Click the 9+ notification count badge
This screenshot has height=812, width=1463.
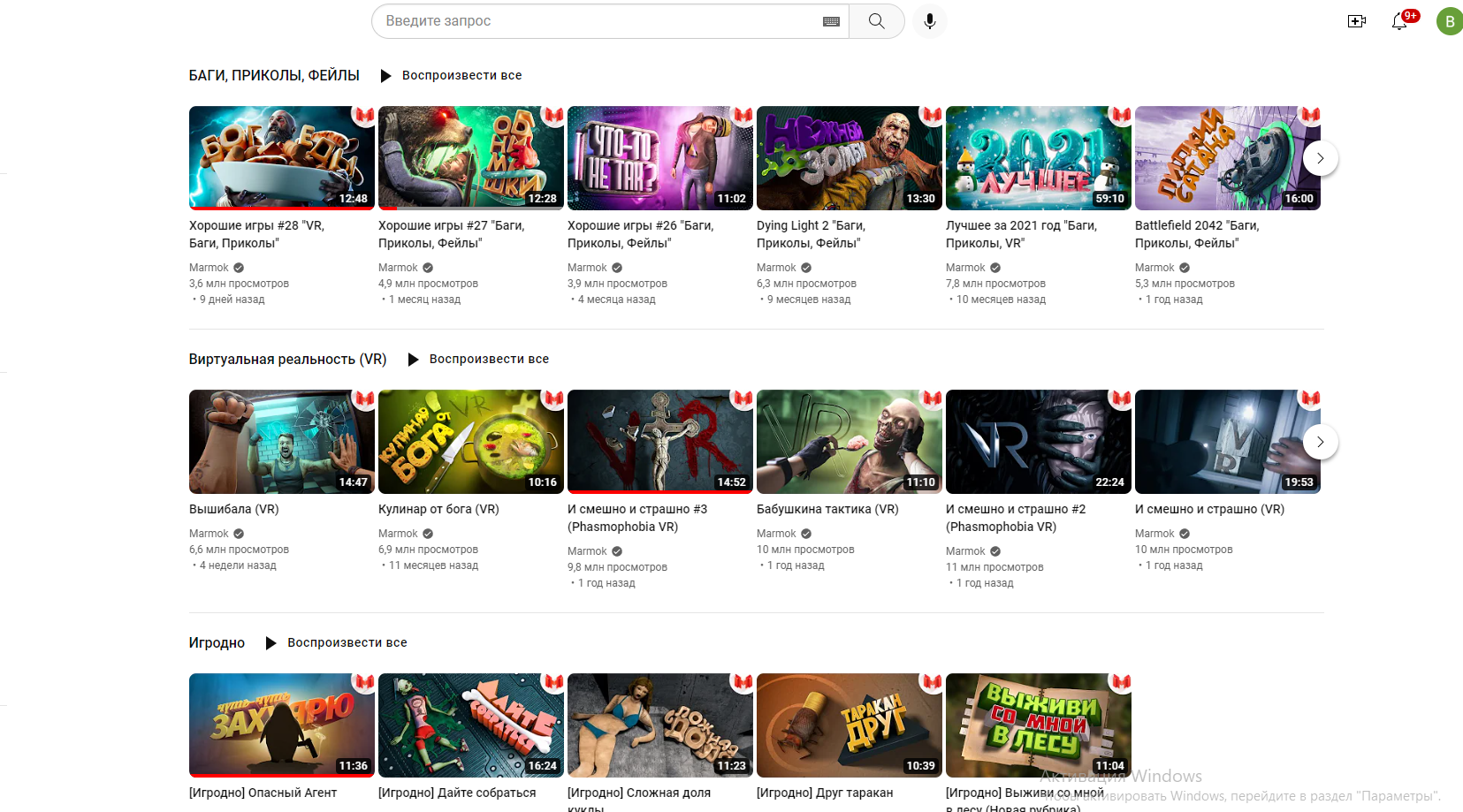coord(1411,15)
